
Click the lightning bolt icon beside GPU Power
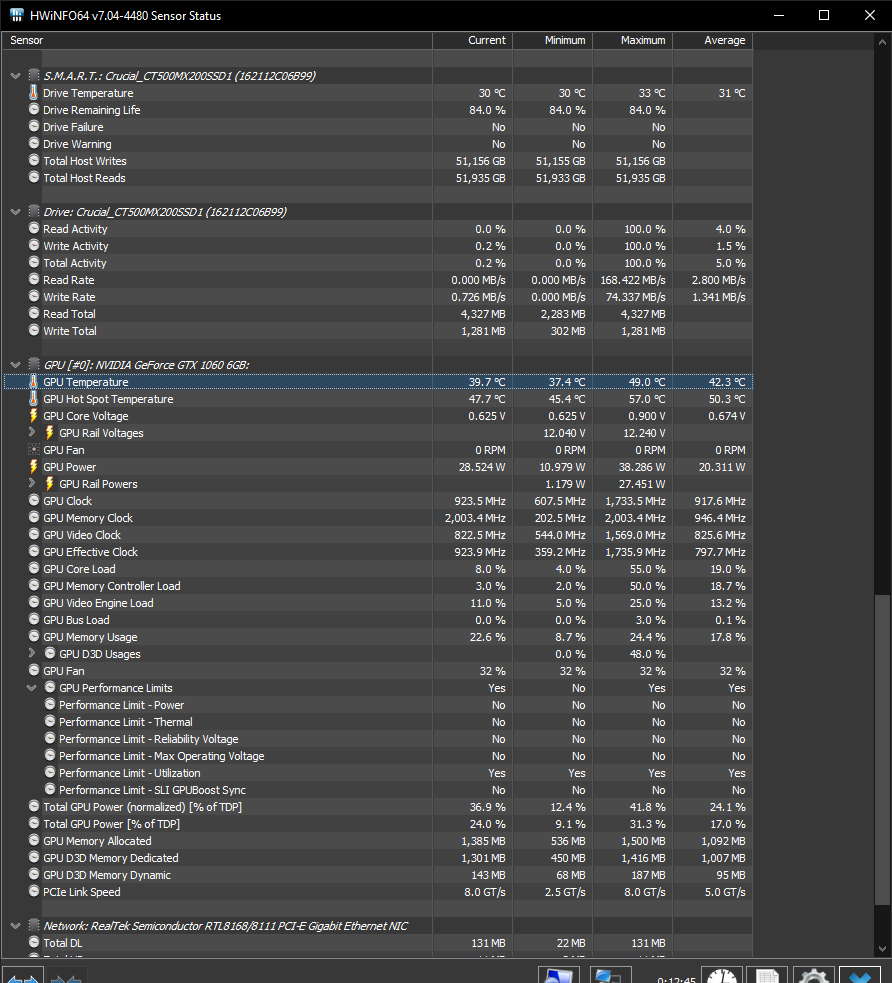pyautogui.click(x=34, y=467)
